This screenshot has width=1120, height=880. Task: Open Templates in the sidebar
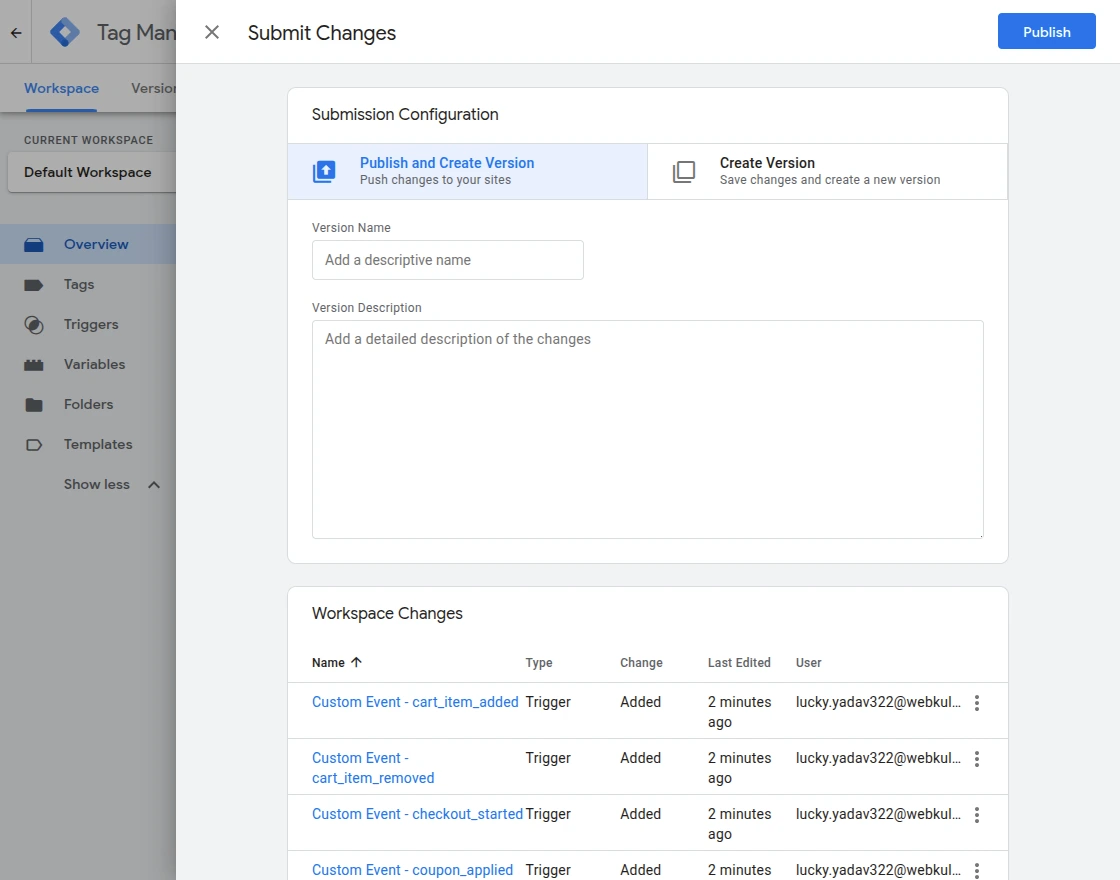click(x=88, y=444)
